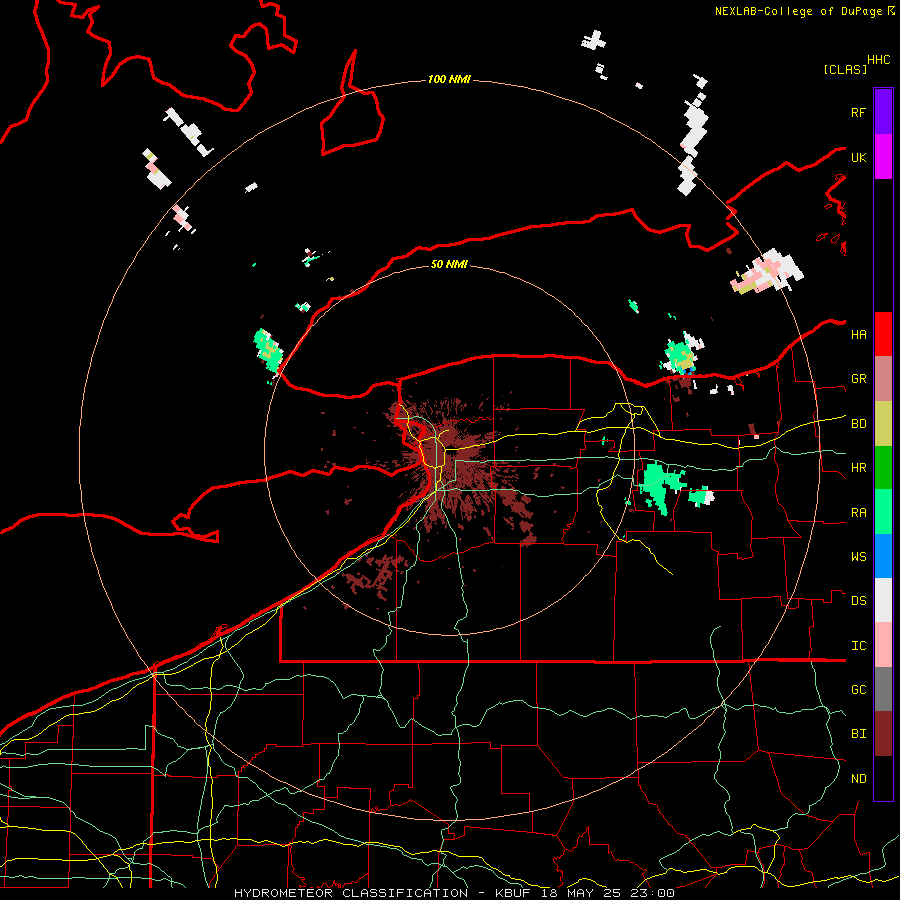Click the 100 NMI range ring label
Viewport: 900px width, 900px height.
click(x=449, y=79)
